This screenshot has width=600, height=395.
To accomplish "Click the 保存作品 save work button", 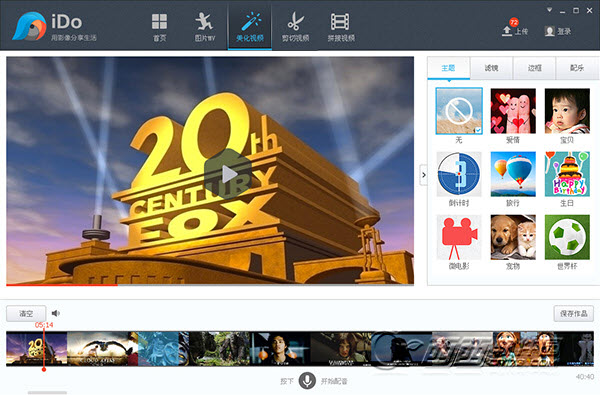I will click(574, 313).
